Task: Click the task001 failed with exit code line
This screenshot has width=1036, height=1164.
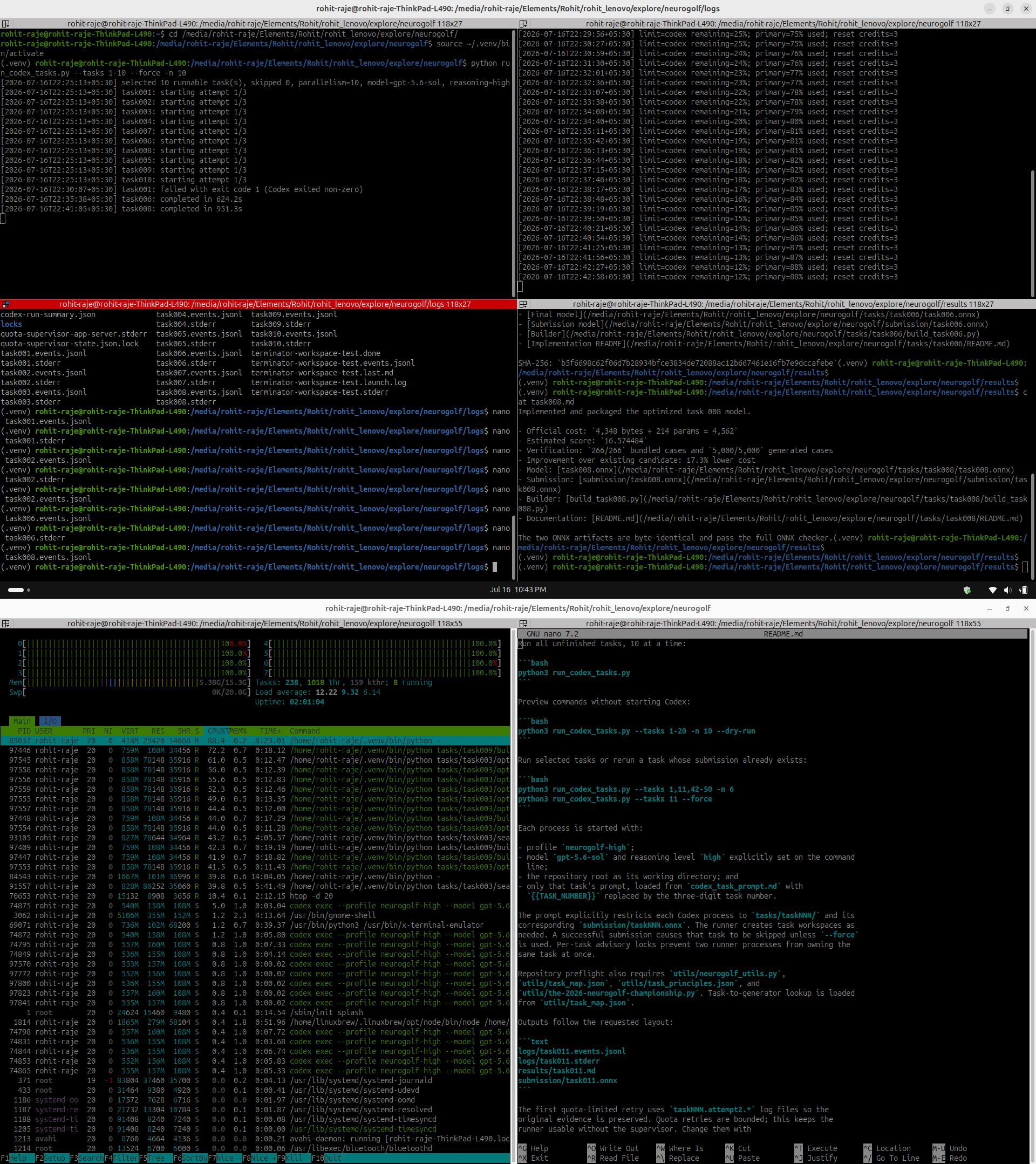Action: [x=182, y=190]
